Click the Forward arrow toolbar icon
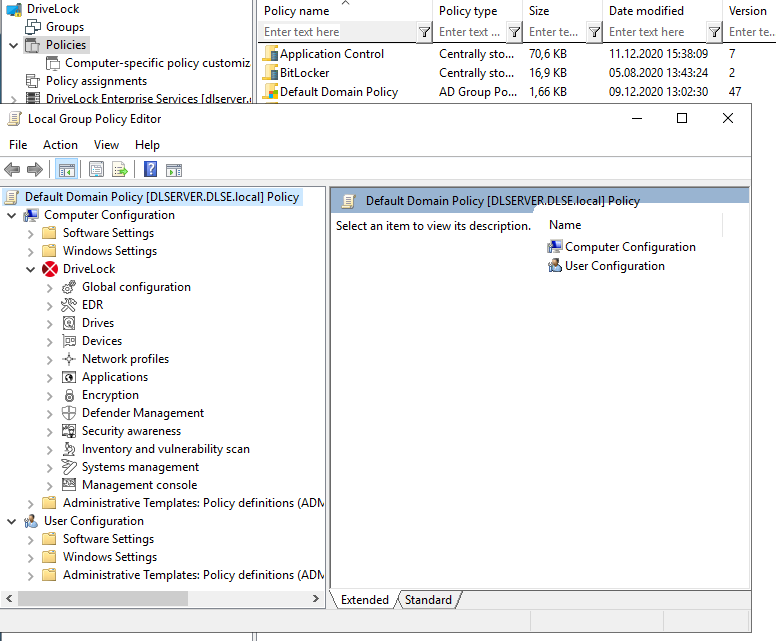776x641 pixels. click(x=35, y=170)
